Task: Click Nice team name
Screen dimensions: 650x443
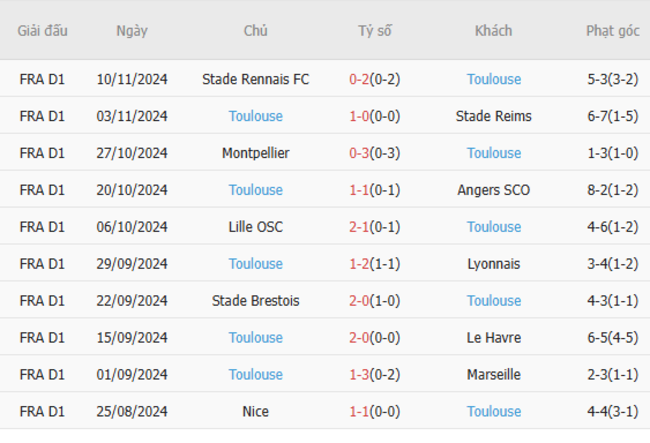Action: [255, 411]
